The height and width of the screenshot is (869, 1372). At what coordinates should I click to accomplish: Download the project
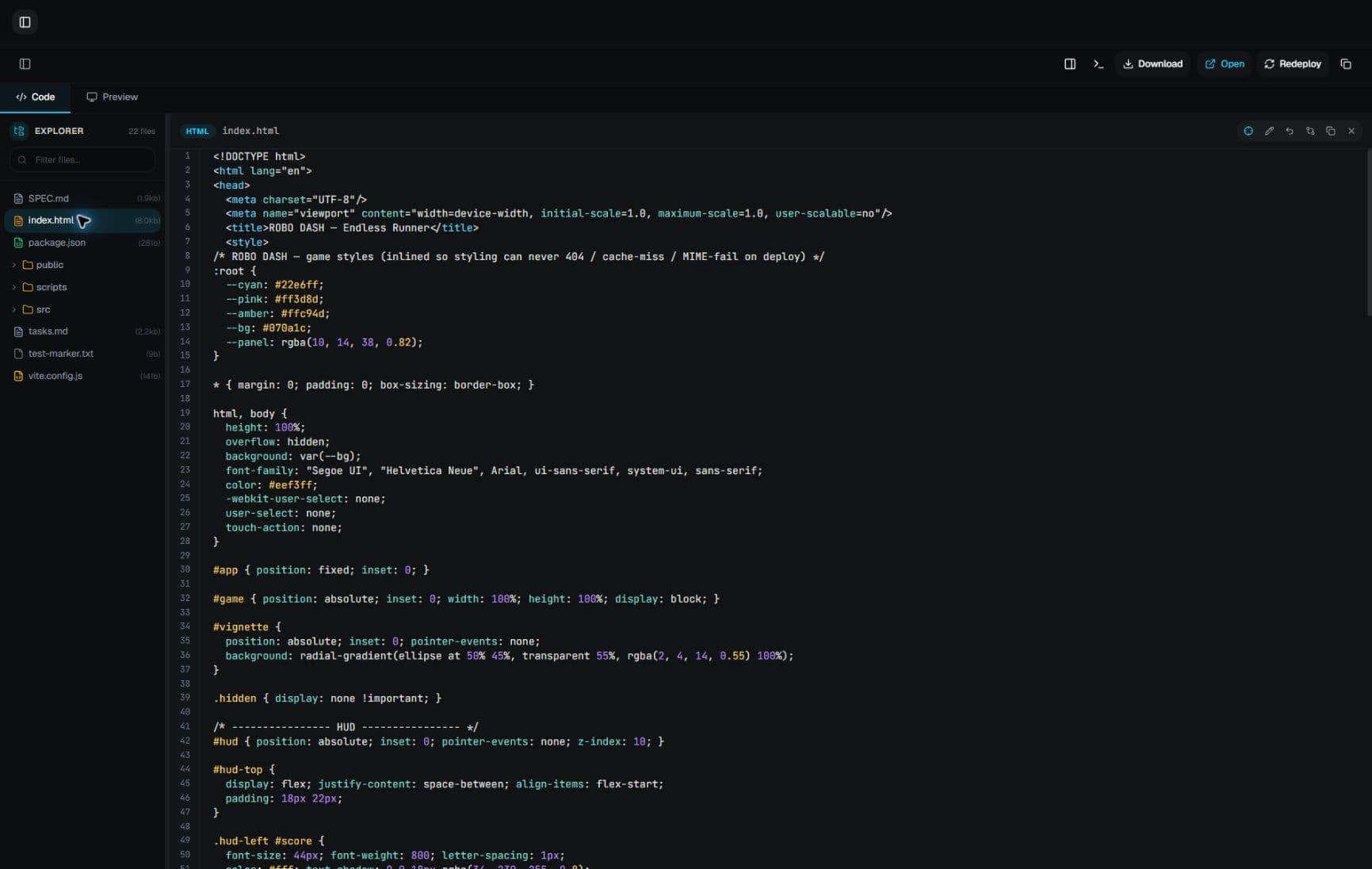point(1152,63)
